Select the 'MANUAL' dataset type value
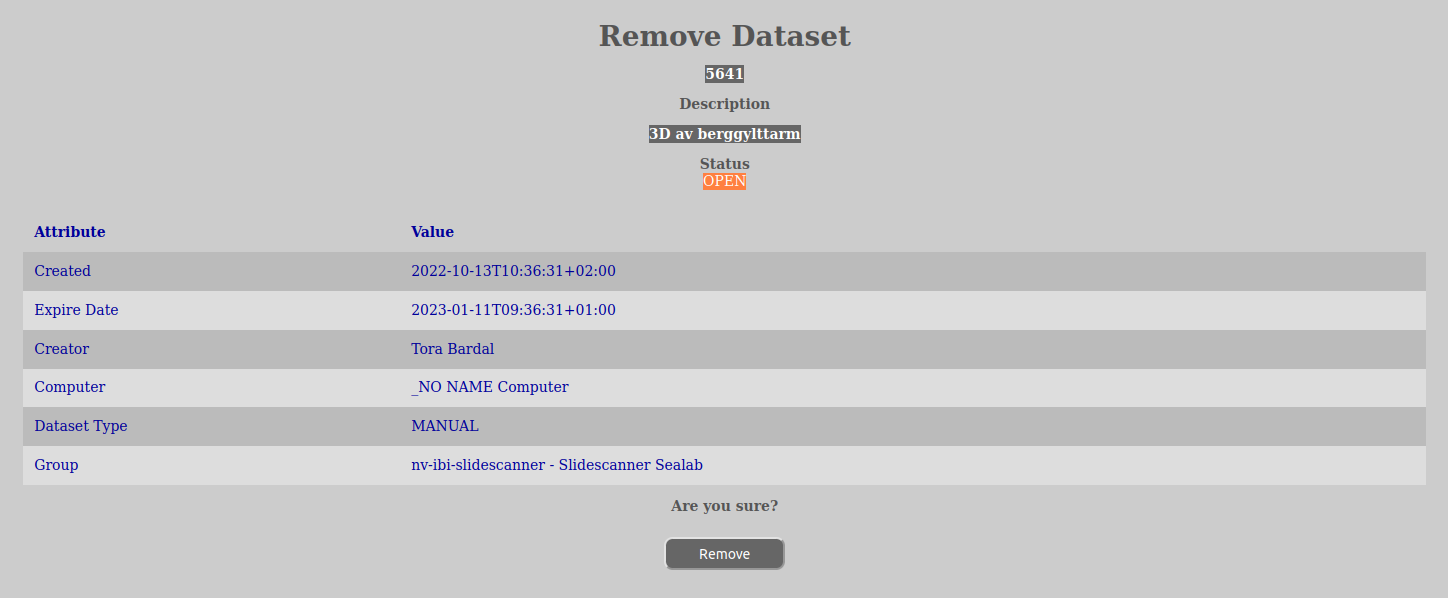Screen dimensions: 1448x598 [x=444, y=426]
